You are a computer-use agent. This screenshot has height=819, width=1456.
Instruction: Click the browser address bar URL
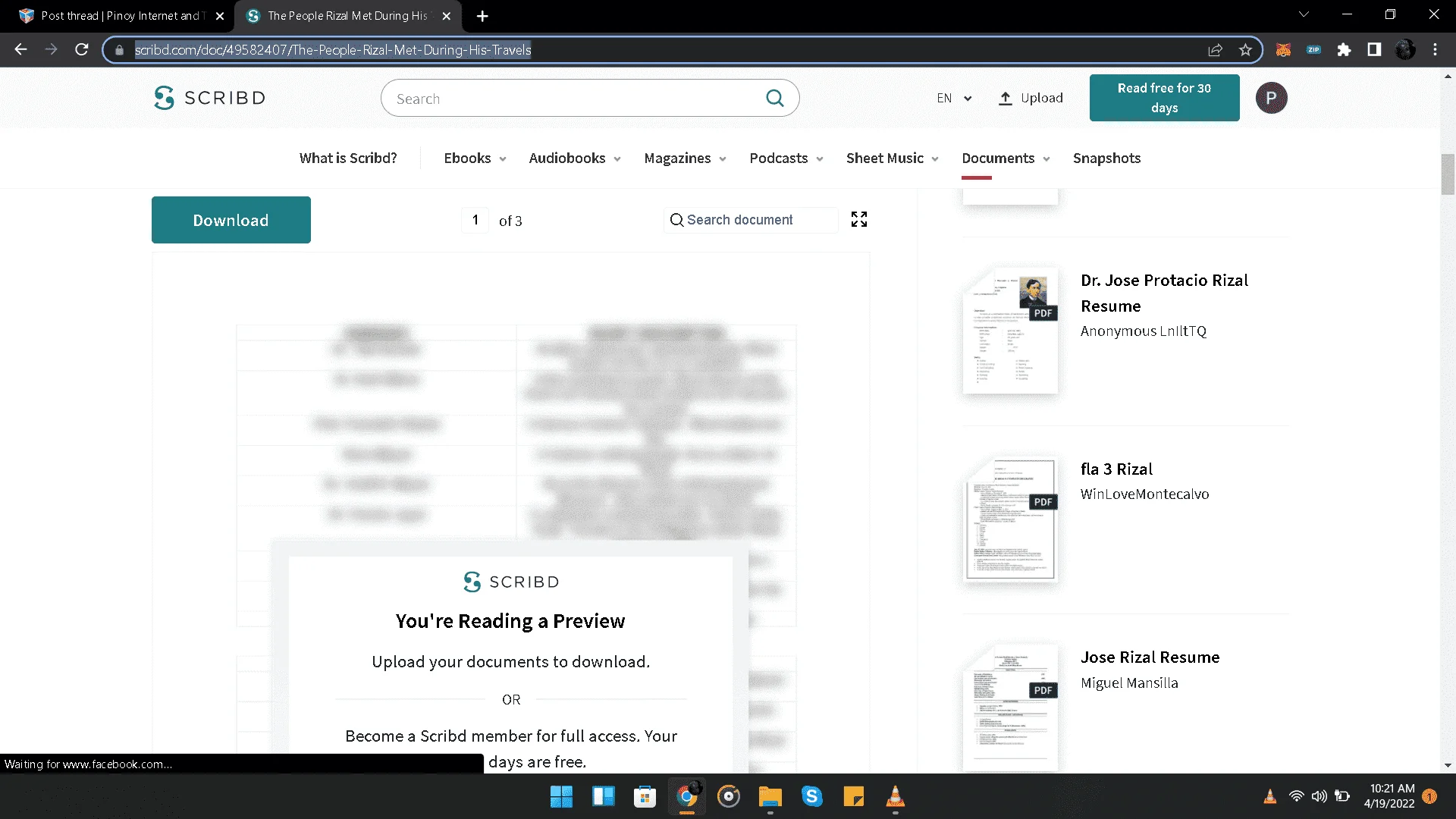pos(333,50)
